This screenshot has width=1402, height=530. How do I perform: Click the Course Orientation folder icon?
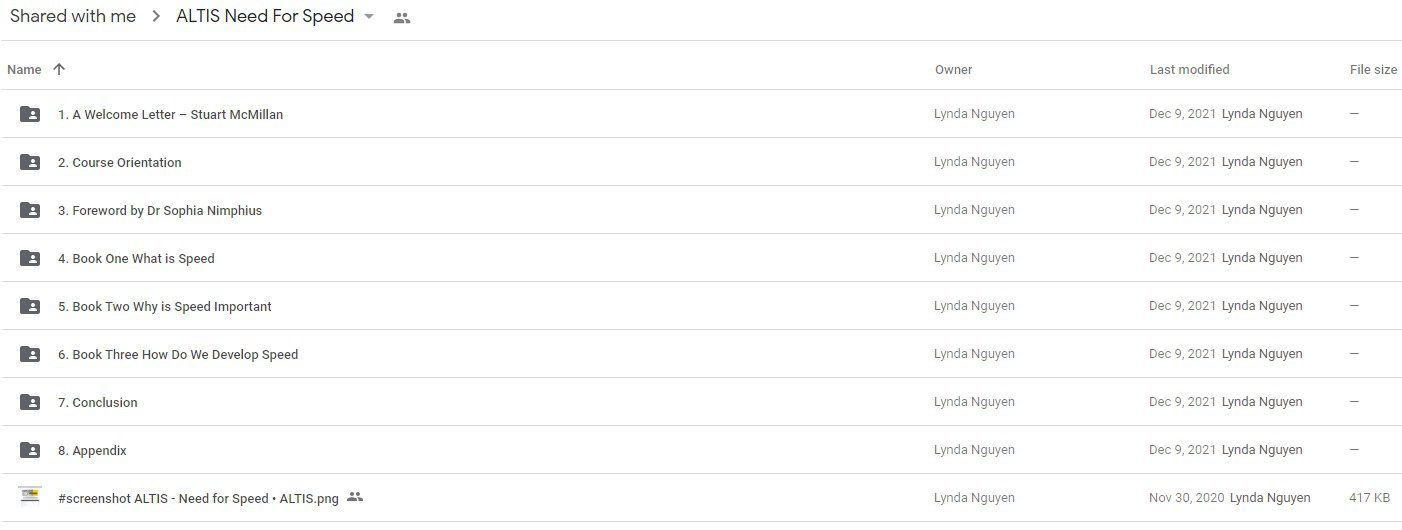pos(30,162)
